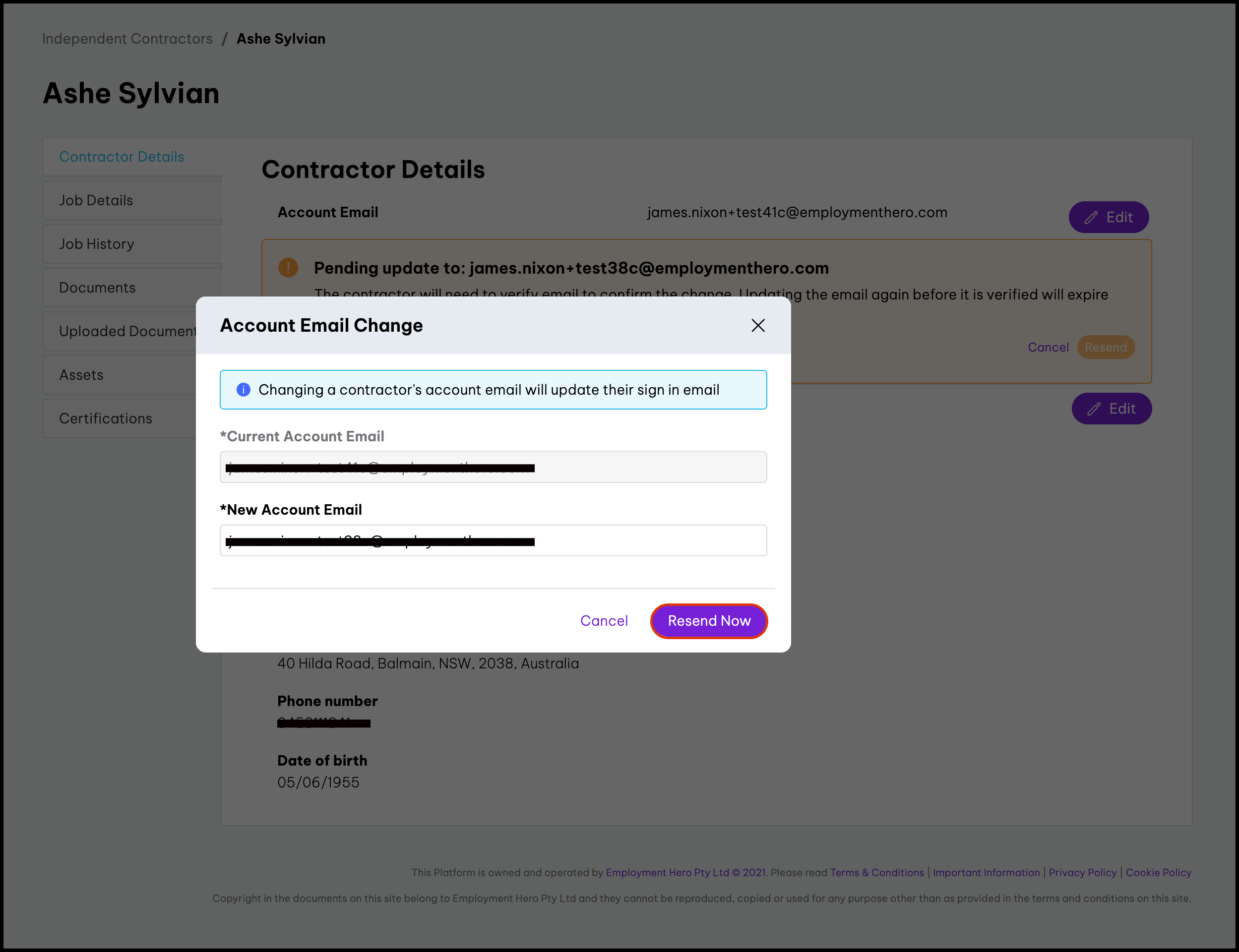Click the pencil icon on Account Email Edit
The image size is (1239, 952).
point(1091,218)
